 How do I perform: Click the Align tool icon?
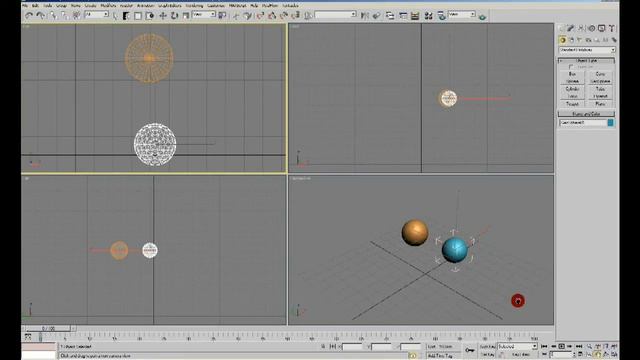(x=376, y=16)
